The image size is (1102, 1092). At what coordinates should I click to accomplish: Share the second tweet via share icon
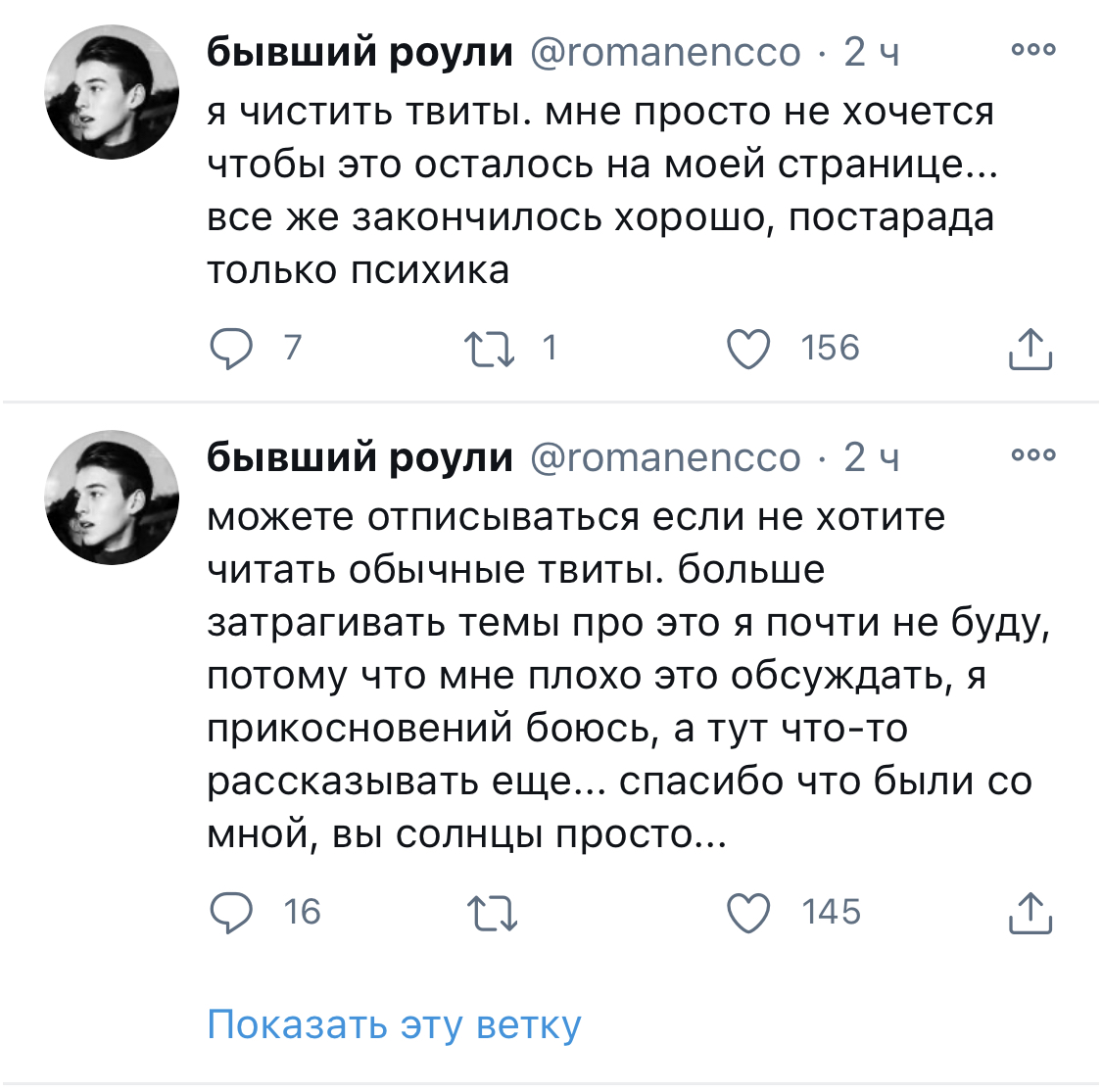pos(1030,912)
